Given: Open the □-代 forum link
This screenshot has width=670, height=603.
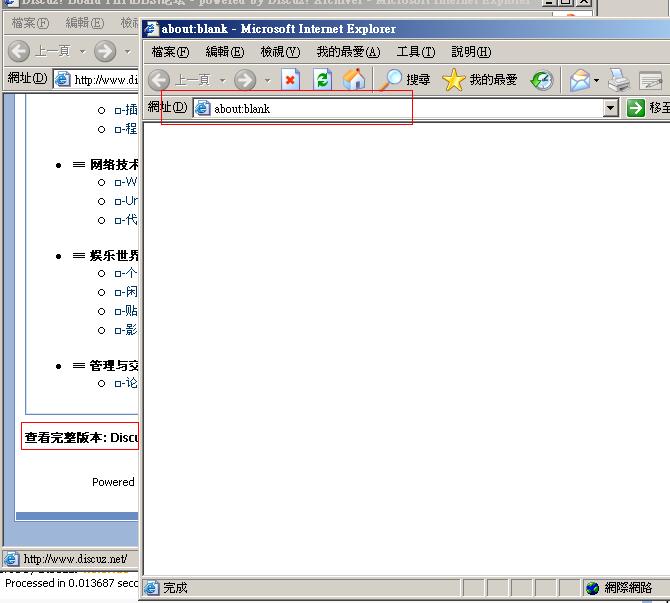Looking at the screenshot, I should point(126,220).
